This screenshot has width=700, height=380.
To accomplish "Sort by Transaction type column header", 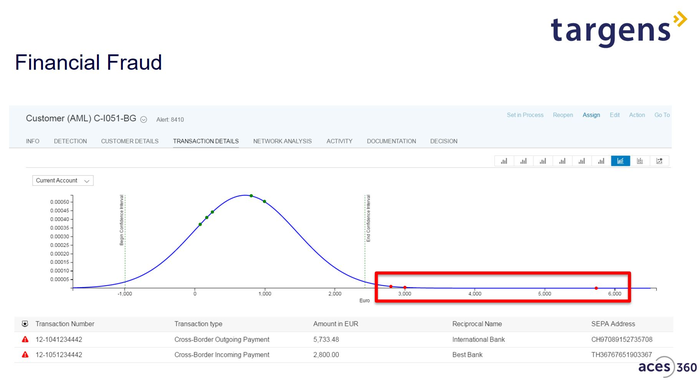I will pyautogui.click(x=198, y=324).
